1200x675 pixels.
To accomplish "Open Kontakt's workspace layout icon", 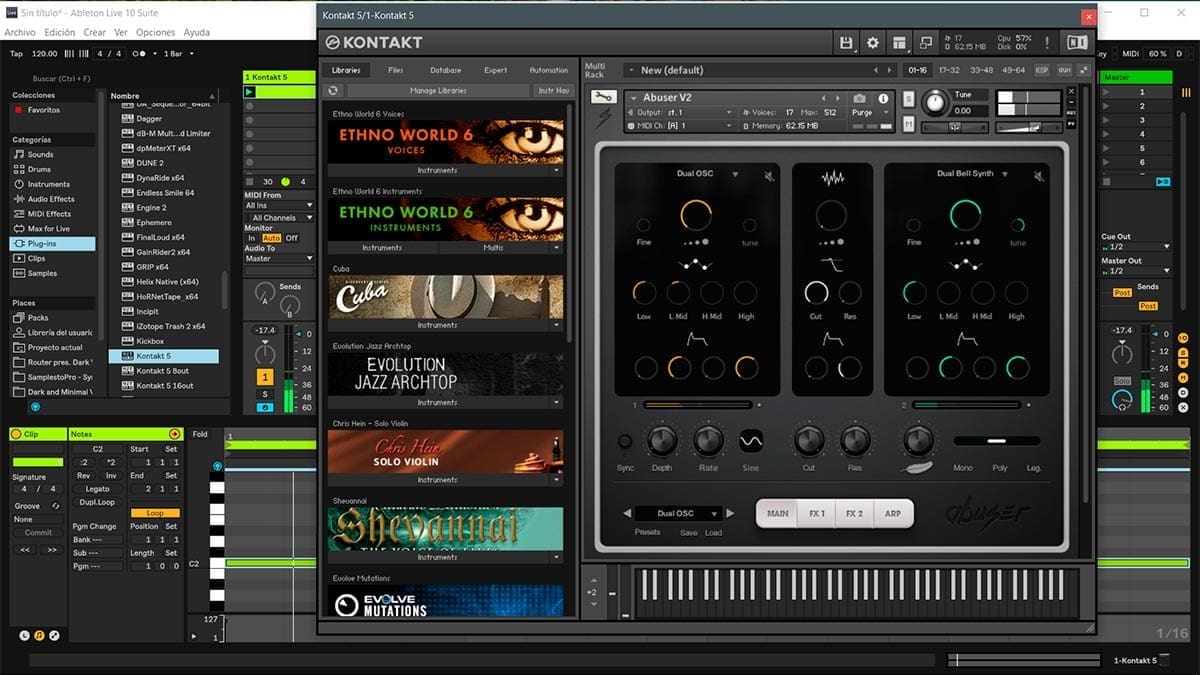I will pyautogui.click(x=899, y=43).
